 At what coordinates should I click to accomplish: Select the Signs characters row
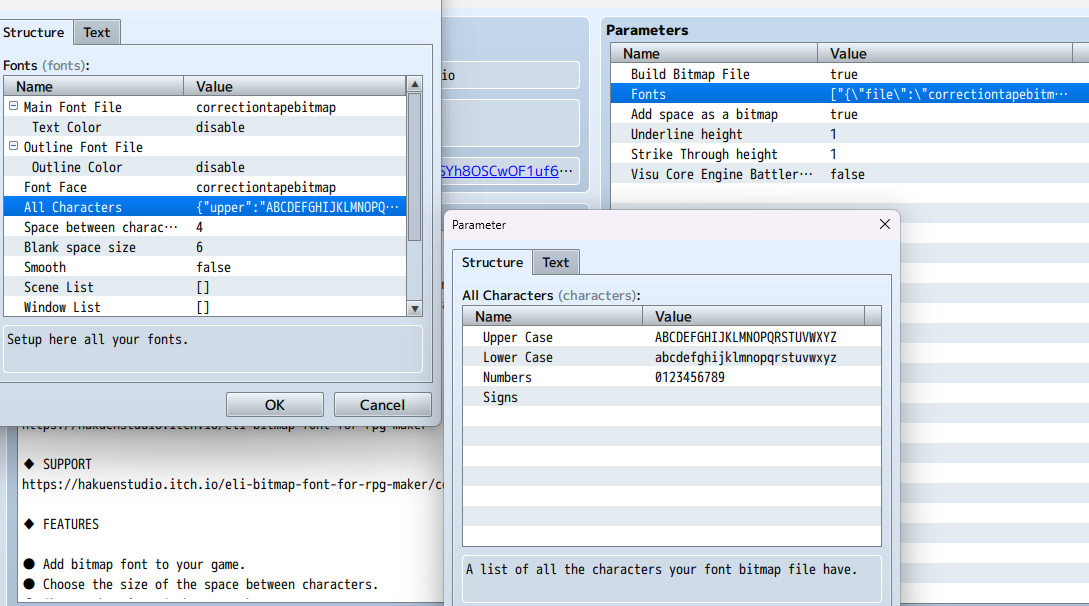click(672, 398)
